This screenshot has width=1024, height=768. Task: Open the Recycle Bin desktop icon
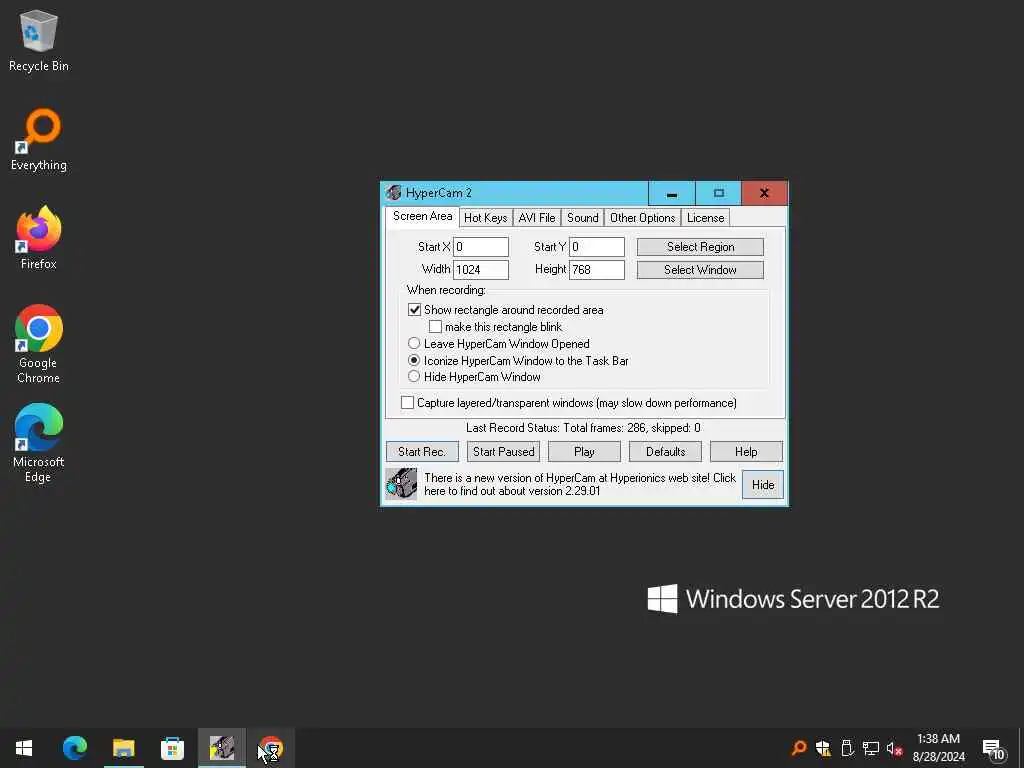click(39, 41)
